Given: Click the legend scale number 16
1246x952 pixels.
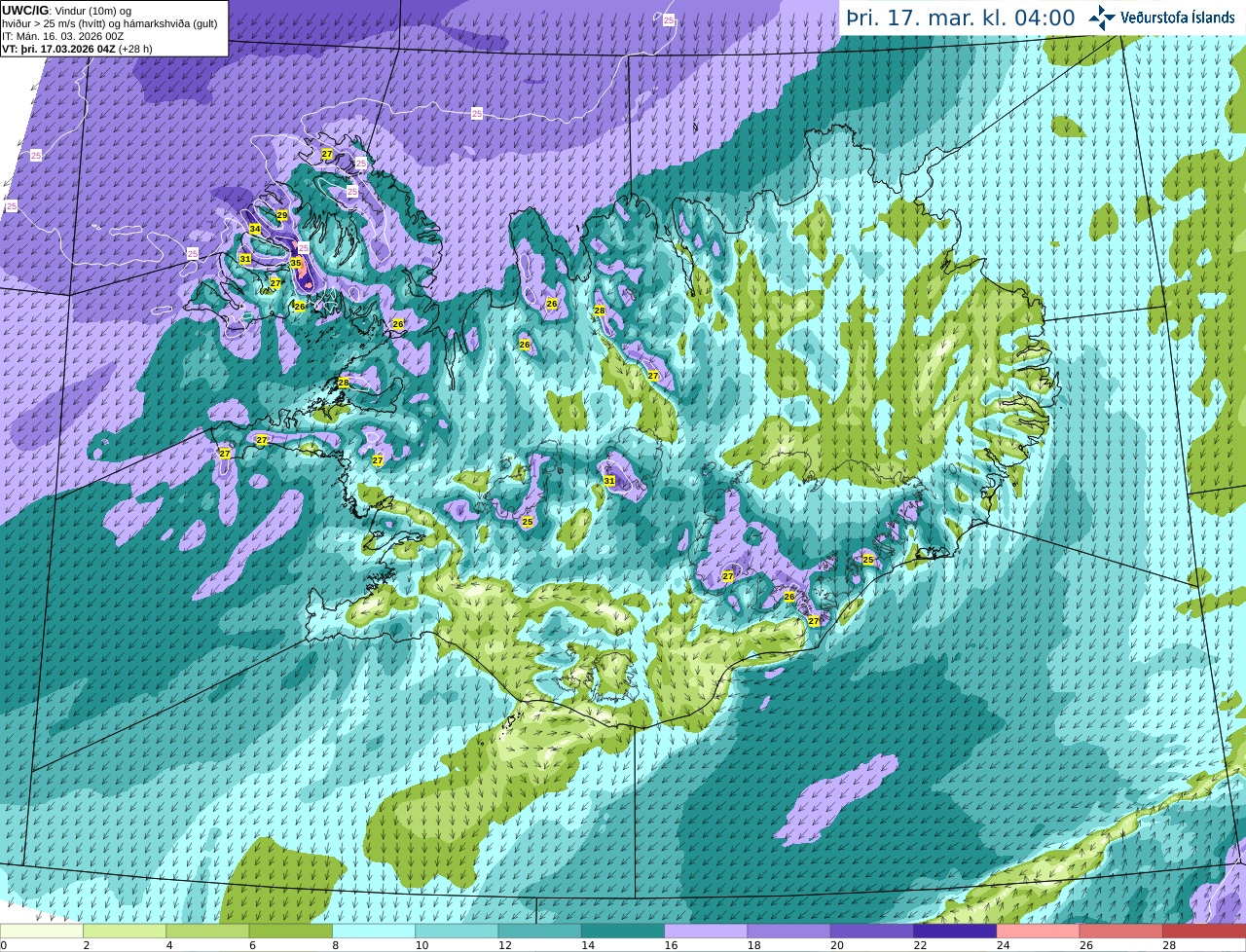Looking at the screenshot, I should pyautogui.click(x=671, y=945).
